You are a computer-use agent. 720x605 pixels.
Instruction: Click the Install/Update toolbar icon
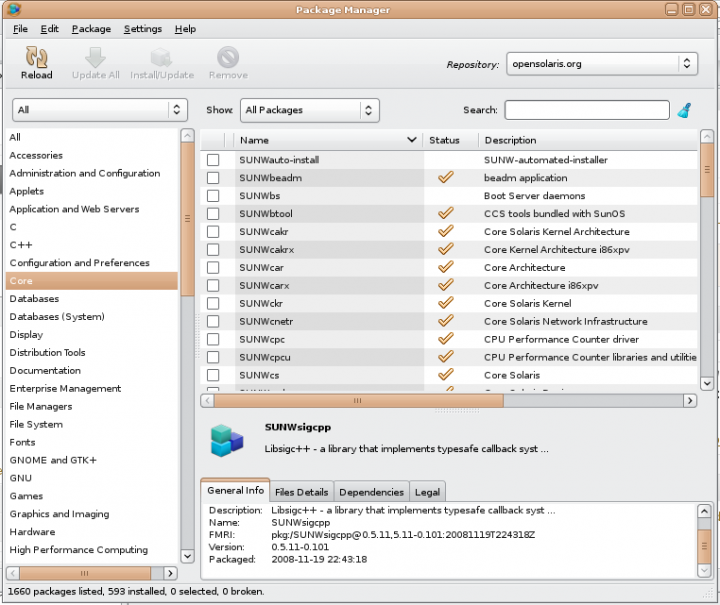[x=162, y=57]
